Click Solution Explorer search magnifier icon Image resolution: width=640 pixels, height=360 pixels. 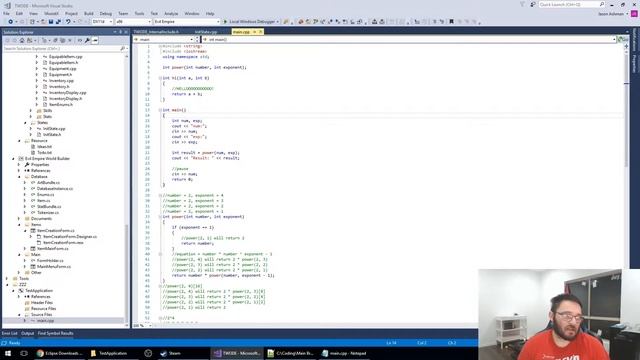click(122, 49)
